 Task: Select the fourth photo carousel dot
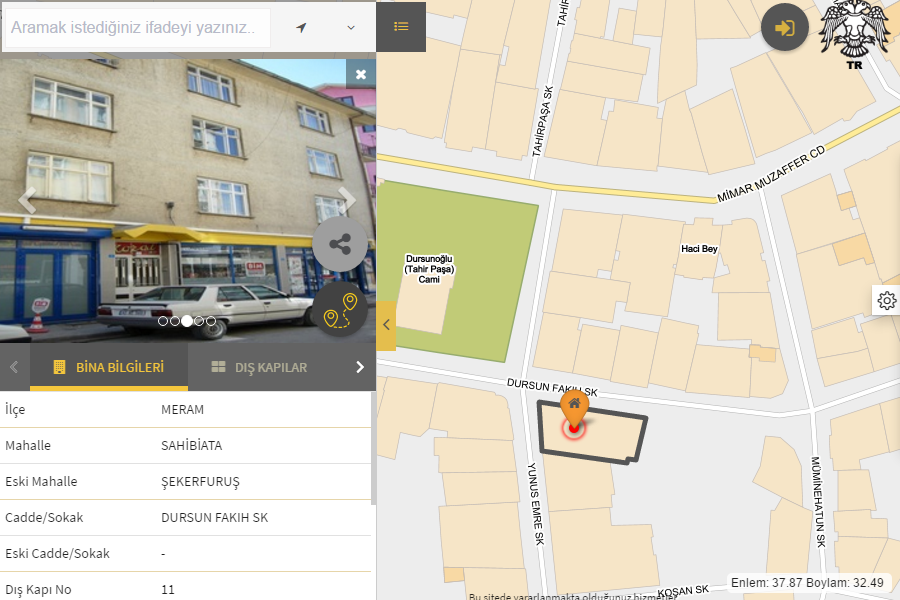tap(199, 321)
